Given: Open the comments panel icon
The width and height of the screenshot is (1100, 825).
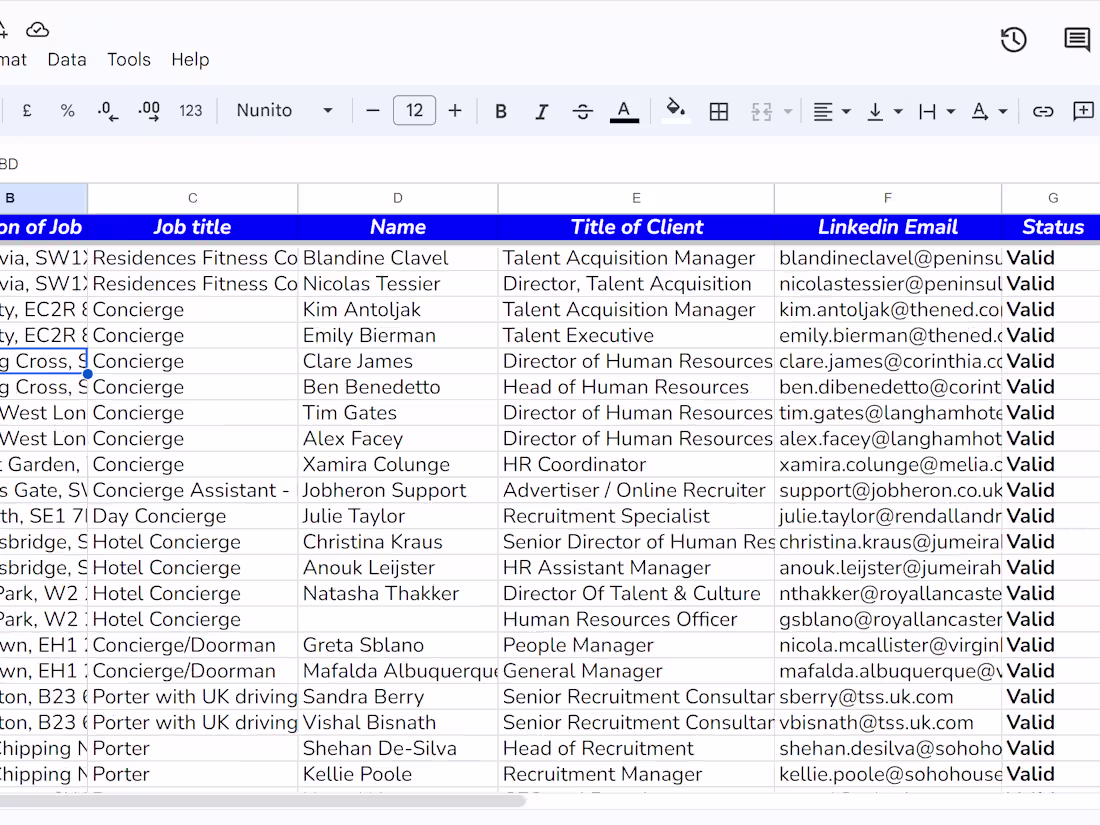Looking at the screenshot, I should click(x=1076, y=39).
